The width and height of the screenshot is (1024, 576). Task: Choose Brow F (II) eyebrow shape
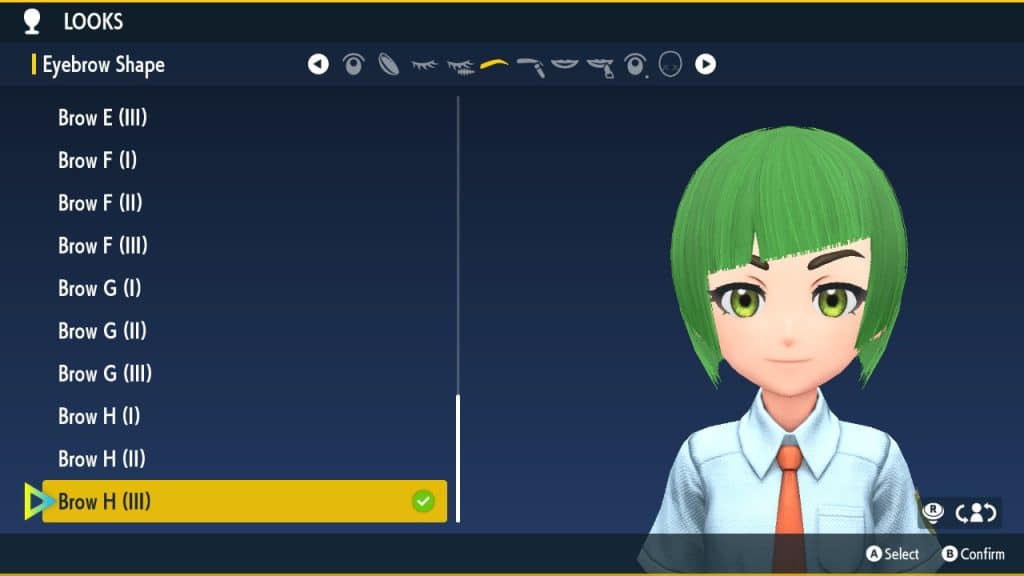[100, 203]
